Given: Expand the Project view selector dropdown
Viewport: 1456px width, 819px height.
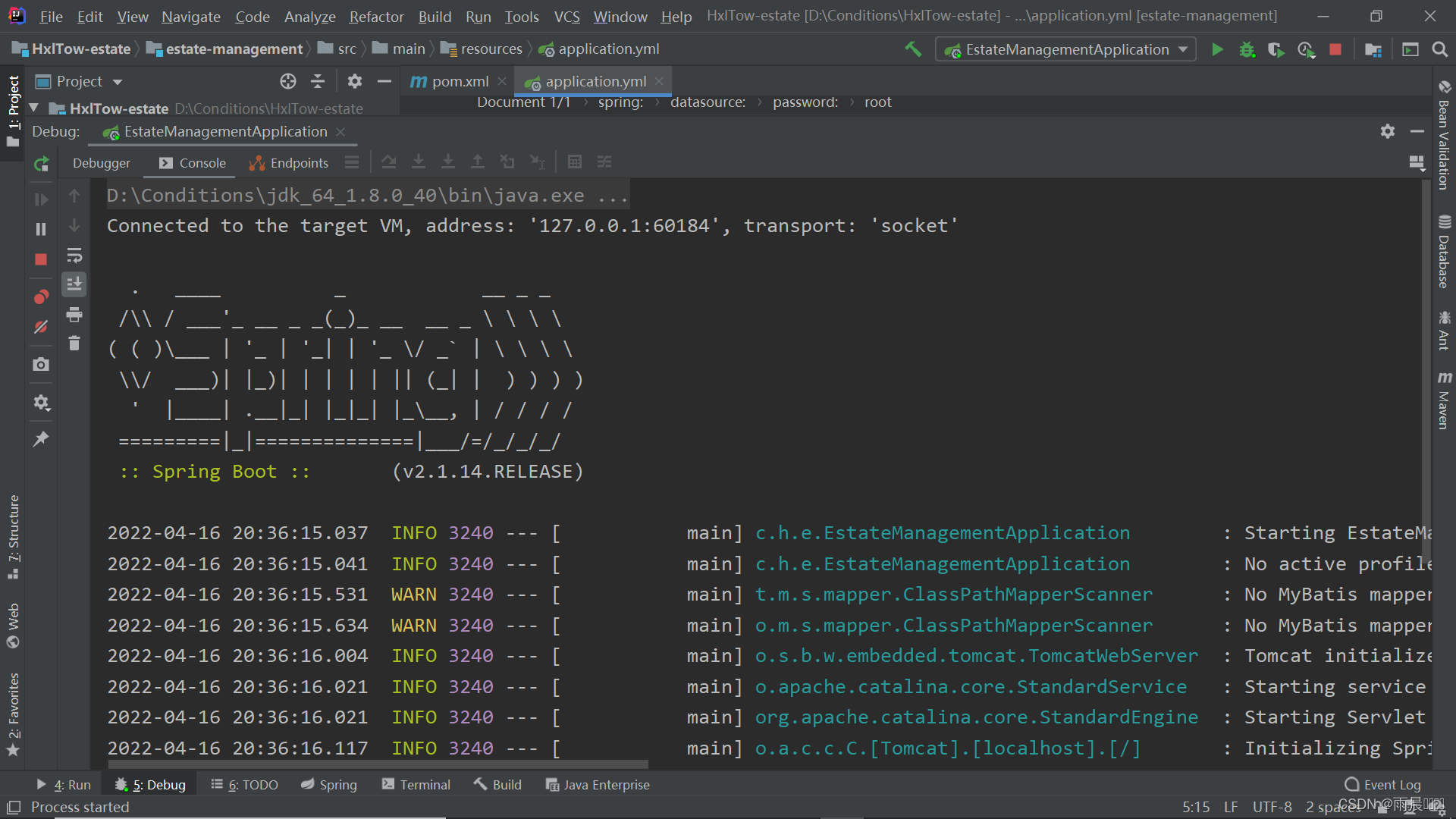Looking at the screenshot, I should 117,82.
